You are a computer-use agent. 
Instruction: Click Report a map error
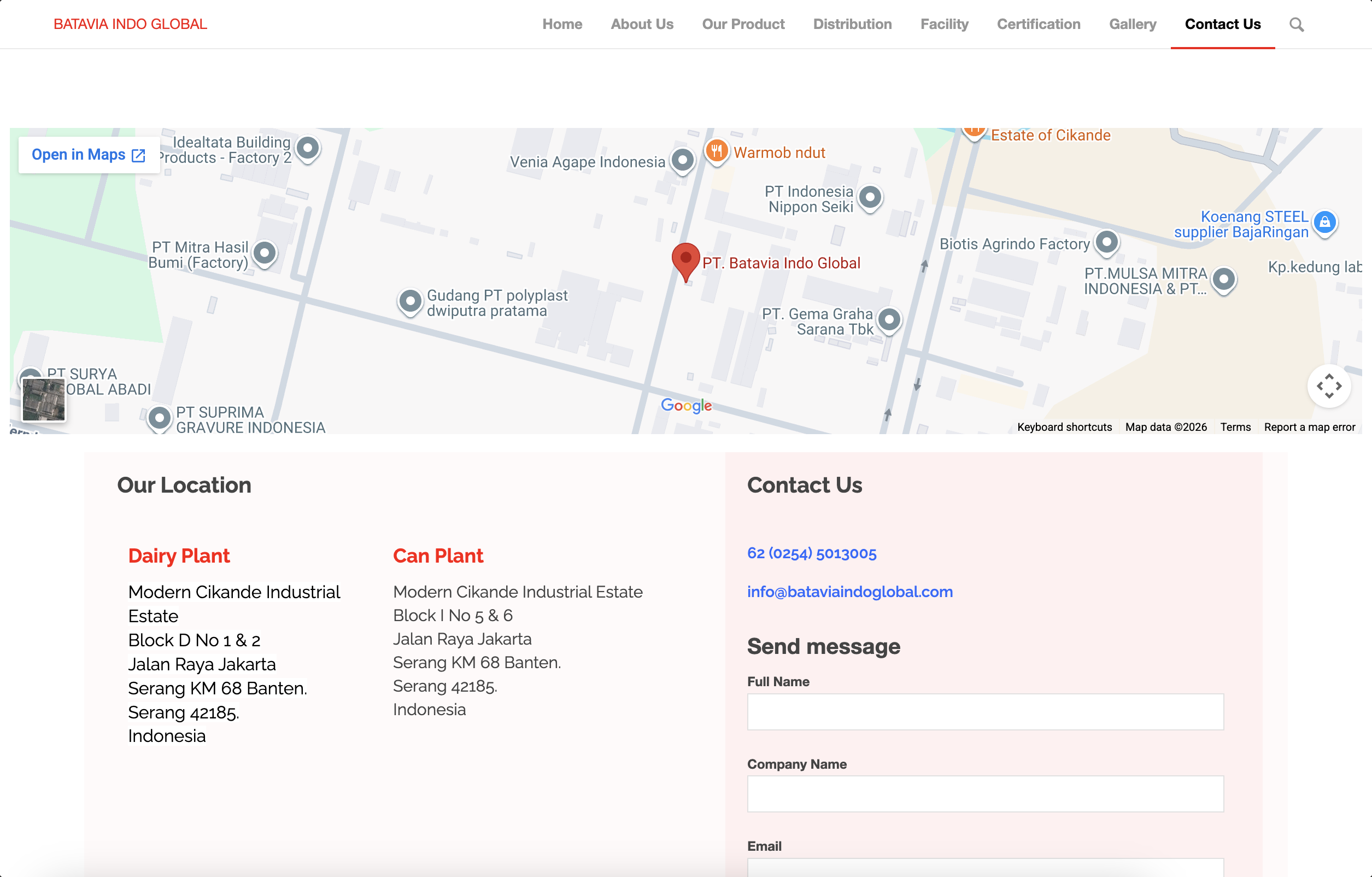[x=1309, y=427]
